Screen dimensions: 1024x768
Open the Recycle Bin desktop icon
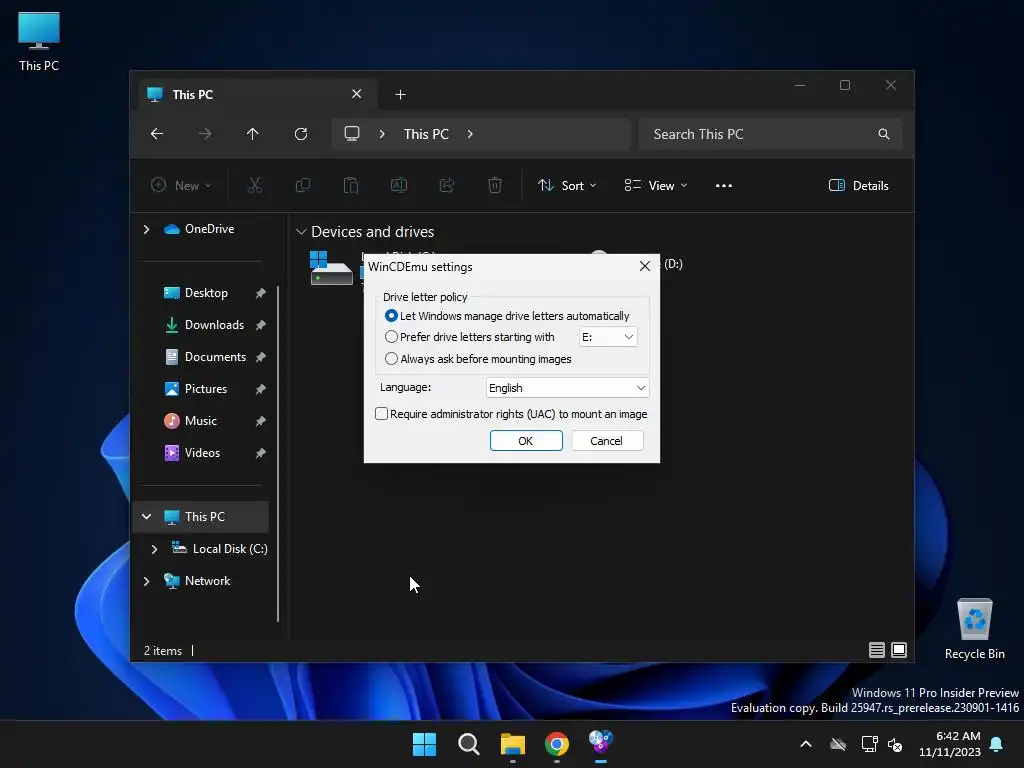click(x=974, y=629)
